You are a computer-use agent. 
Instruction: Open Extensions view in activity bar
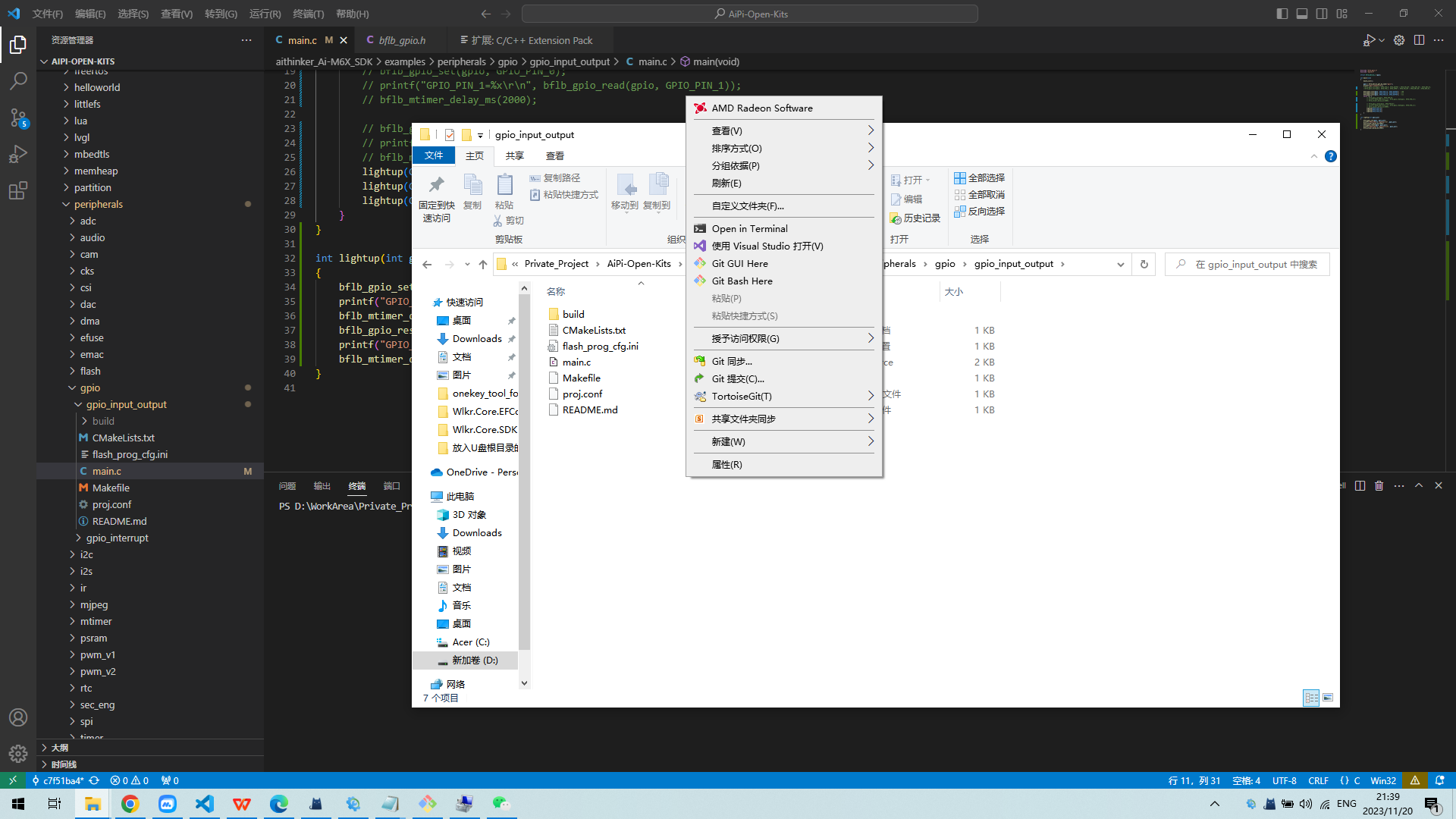pos(18,190)
